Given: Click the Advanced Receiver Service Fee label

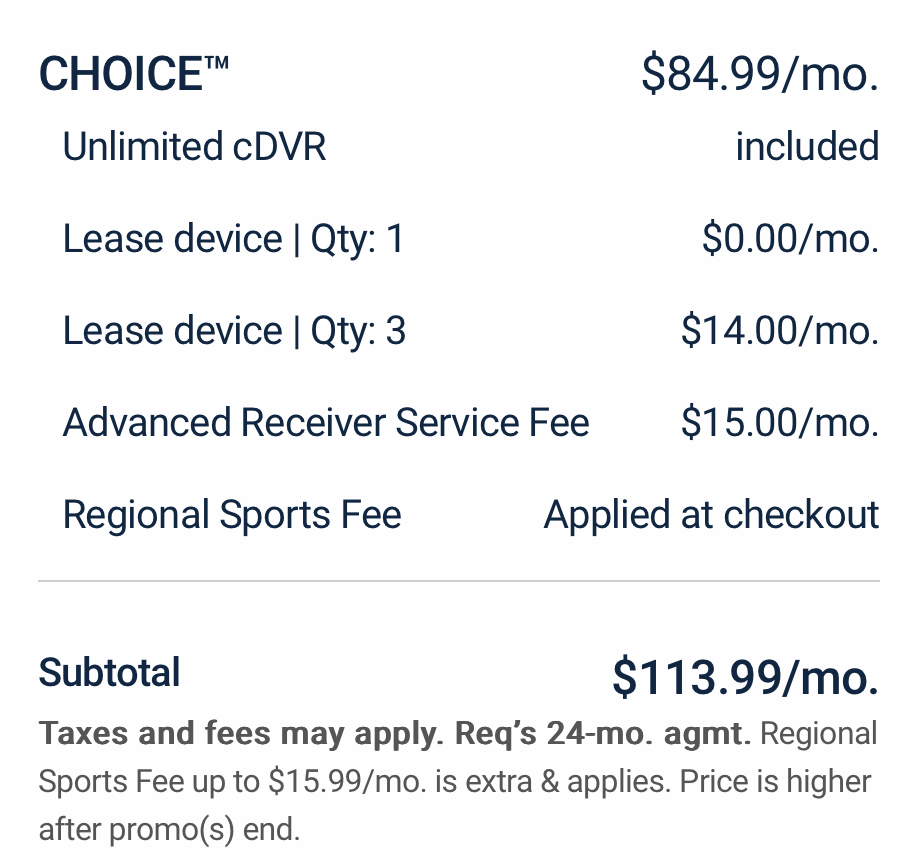Looking at the screenshot, I should click(x=326, y=423).
